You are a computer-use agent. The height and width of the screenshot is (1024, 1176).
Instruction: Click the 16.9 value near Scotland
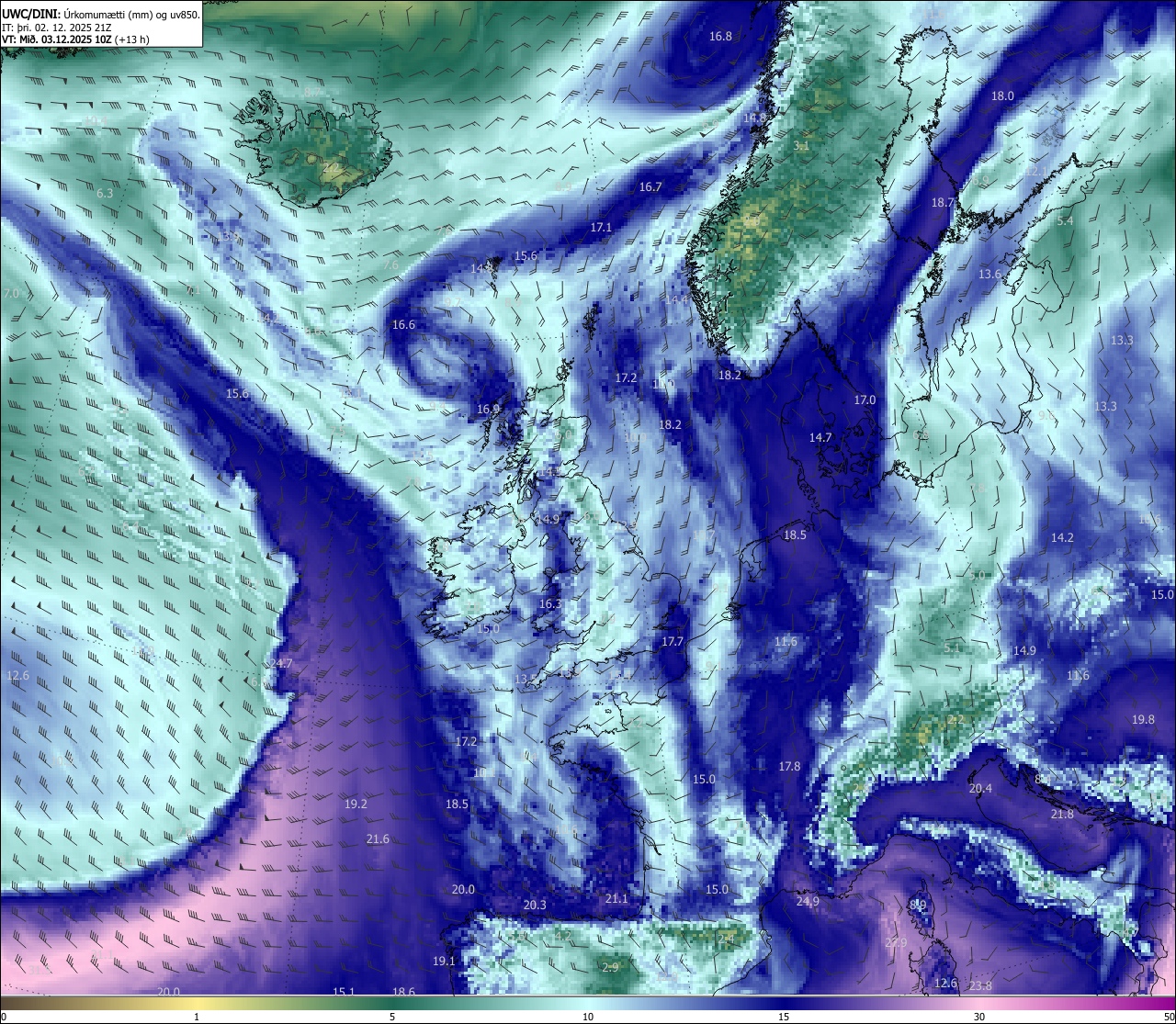(488, 410)
